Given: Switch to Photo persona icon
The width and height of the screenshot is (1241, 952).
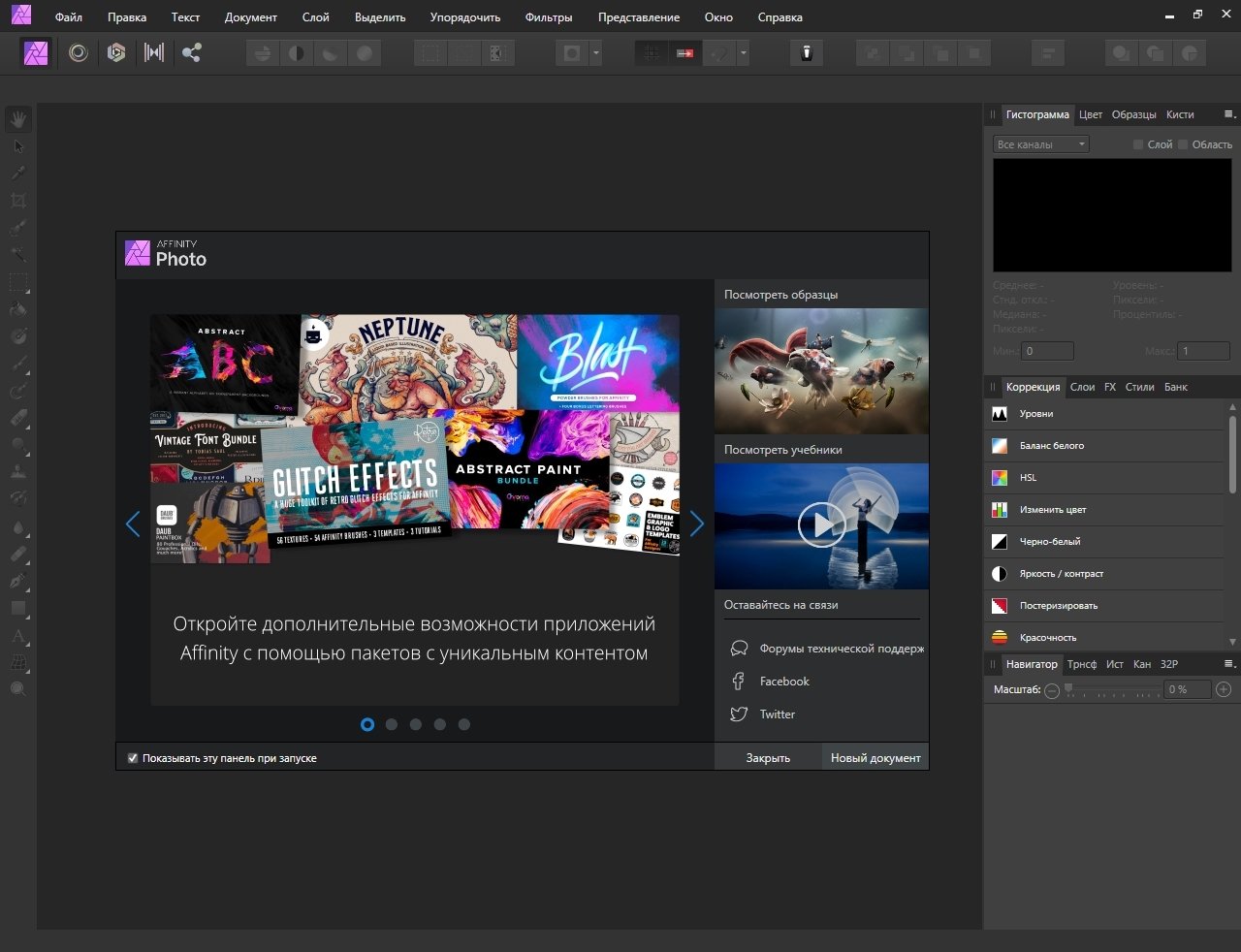Looking at the screenshot, I should 36,52.
